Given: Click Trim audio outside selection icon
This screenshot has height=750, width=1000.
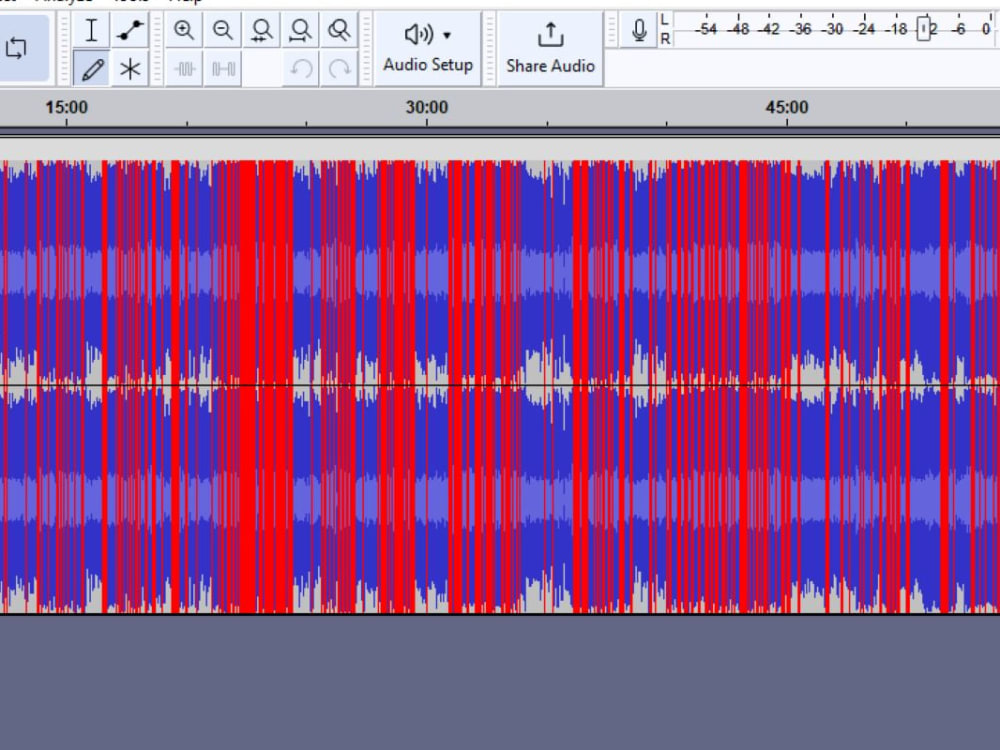Looking at the screenshot, I should (x=184, y=68).
